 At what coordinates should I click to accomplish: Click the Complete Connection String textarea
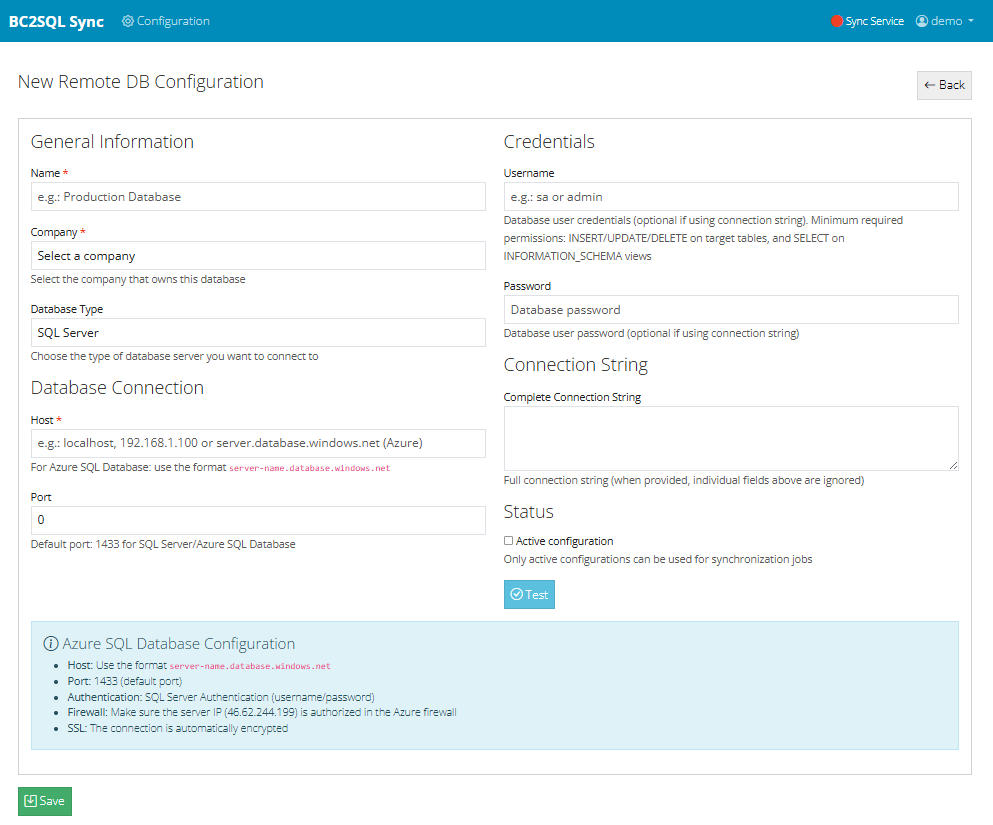pos(730,438)
